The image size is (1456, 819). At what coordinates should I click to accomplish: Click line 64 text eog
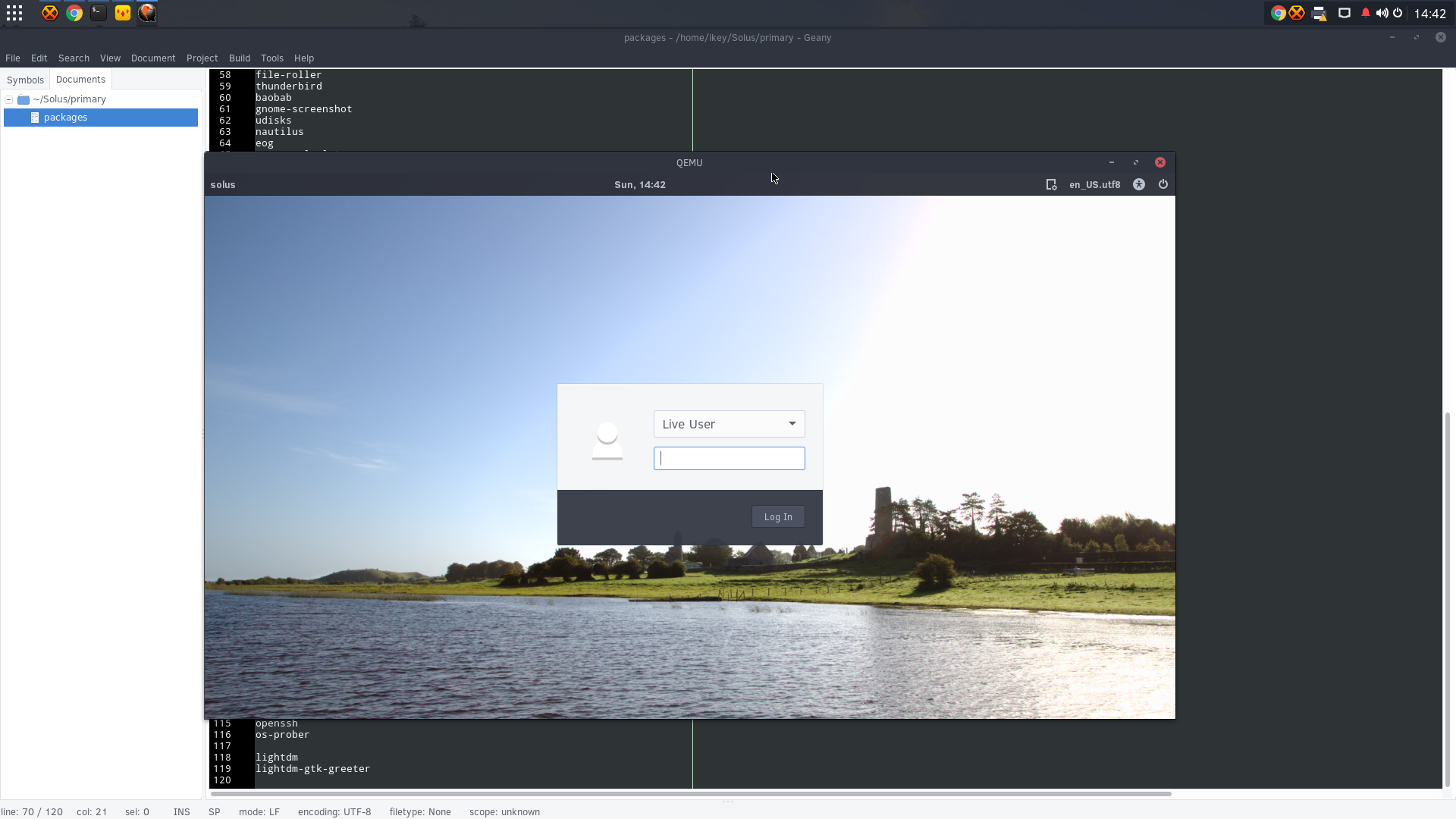[x=265, y=143]
